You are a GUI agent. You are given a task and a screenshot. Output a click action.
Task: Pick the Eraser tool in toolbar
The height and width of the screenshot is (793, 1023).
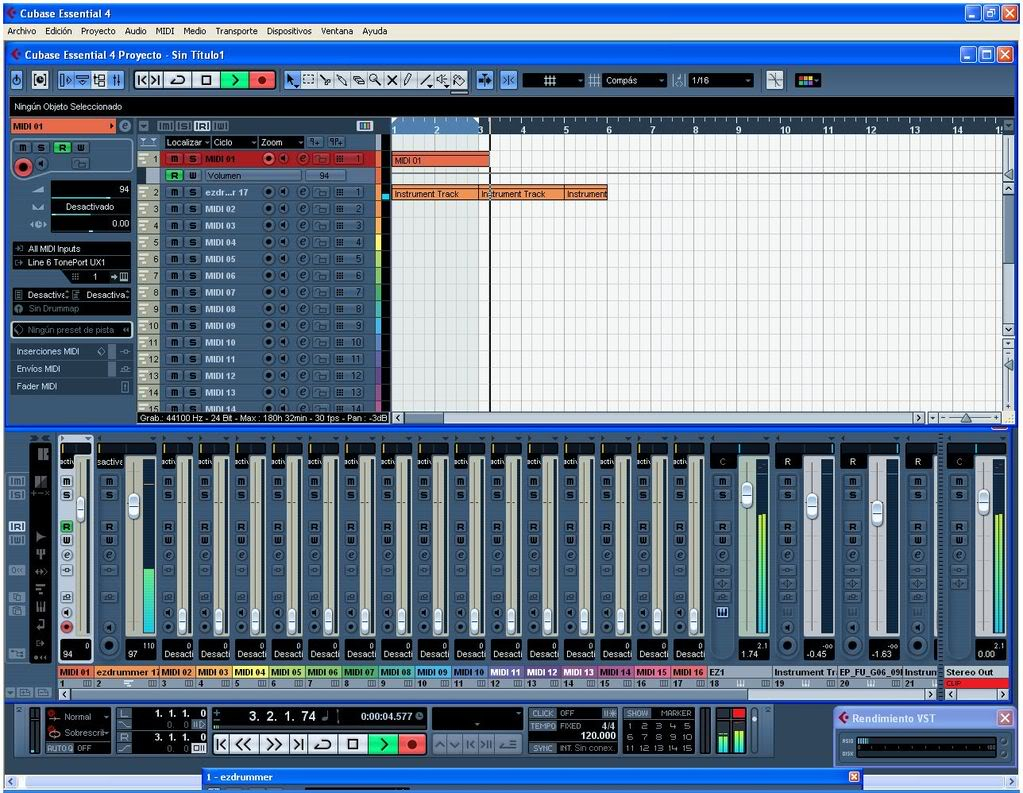click(x=358, y=80)
